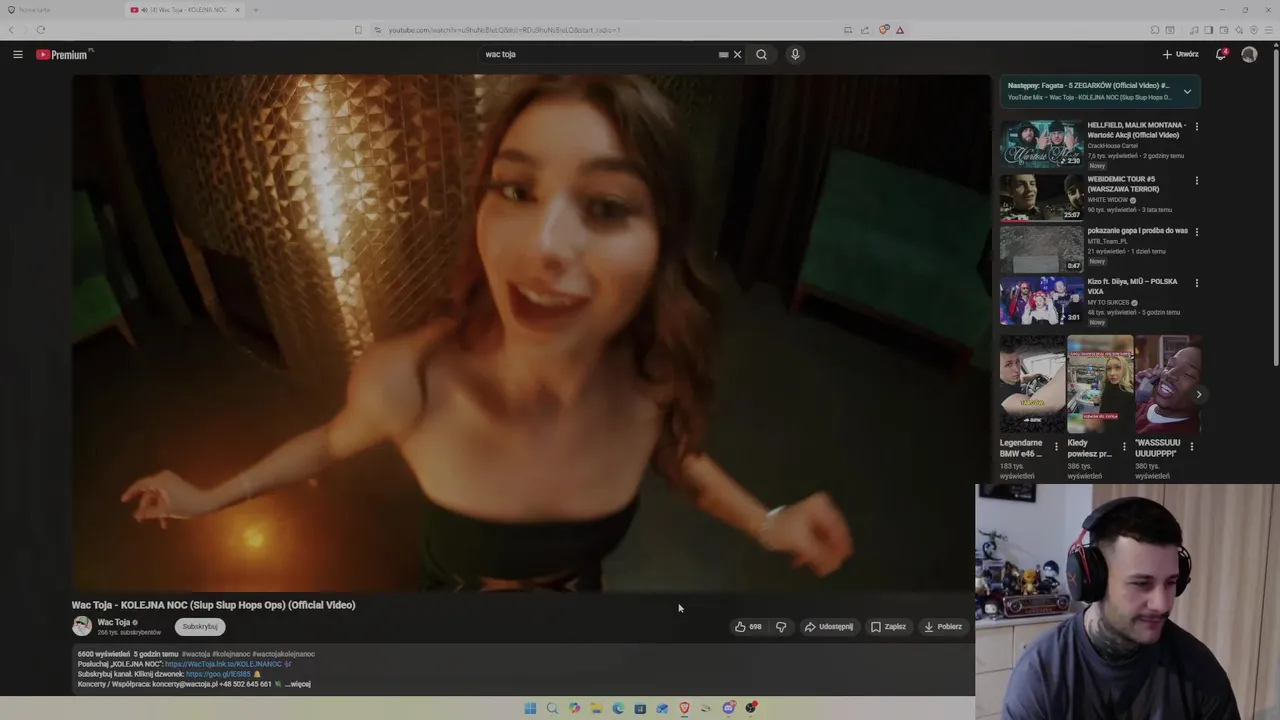Open options for 'pokazanie gapa' video
Viewport: 1280px width, 720px height.
(x=1196, y=232)
